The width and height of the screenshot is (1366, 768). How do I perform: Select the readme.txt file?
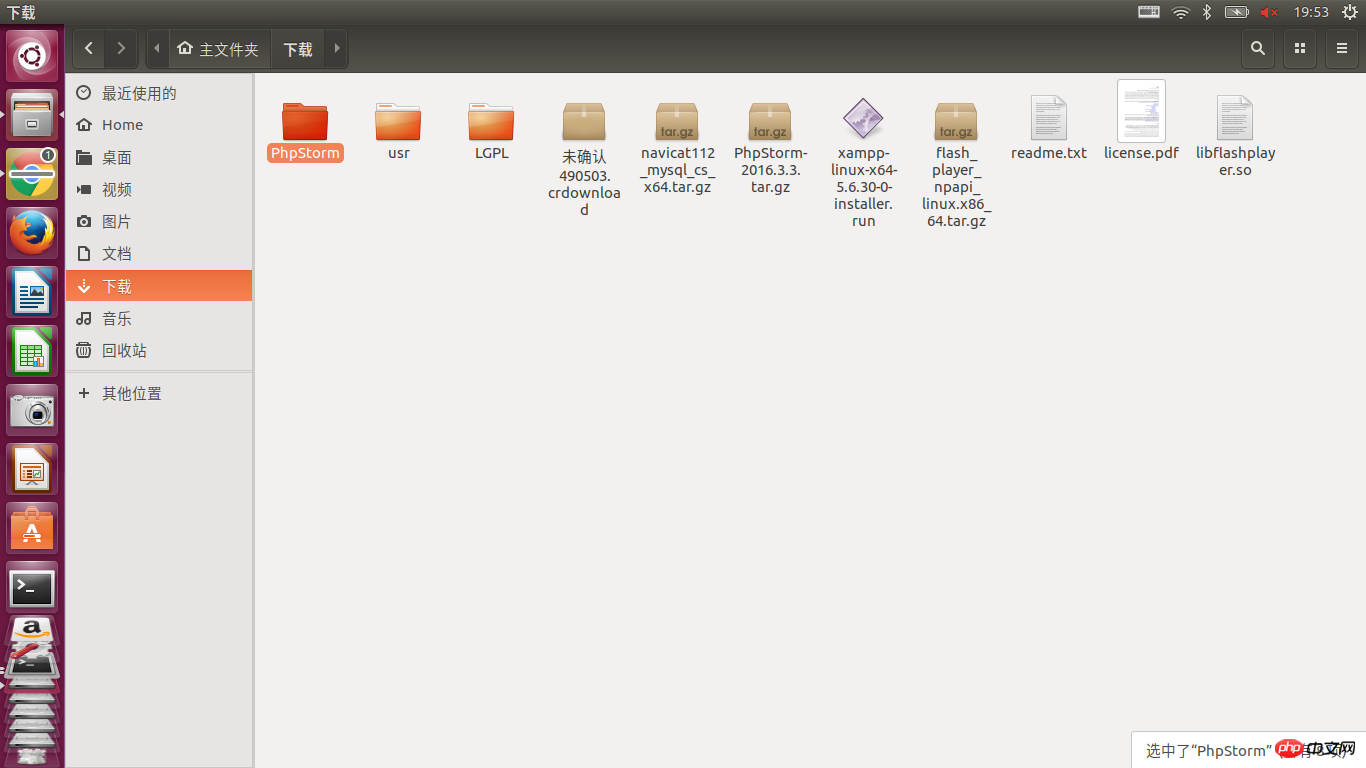coord(1049,118)
